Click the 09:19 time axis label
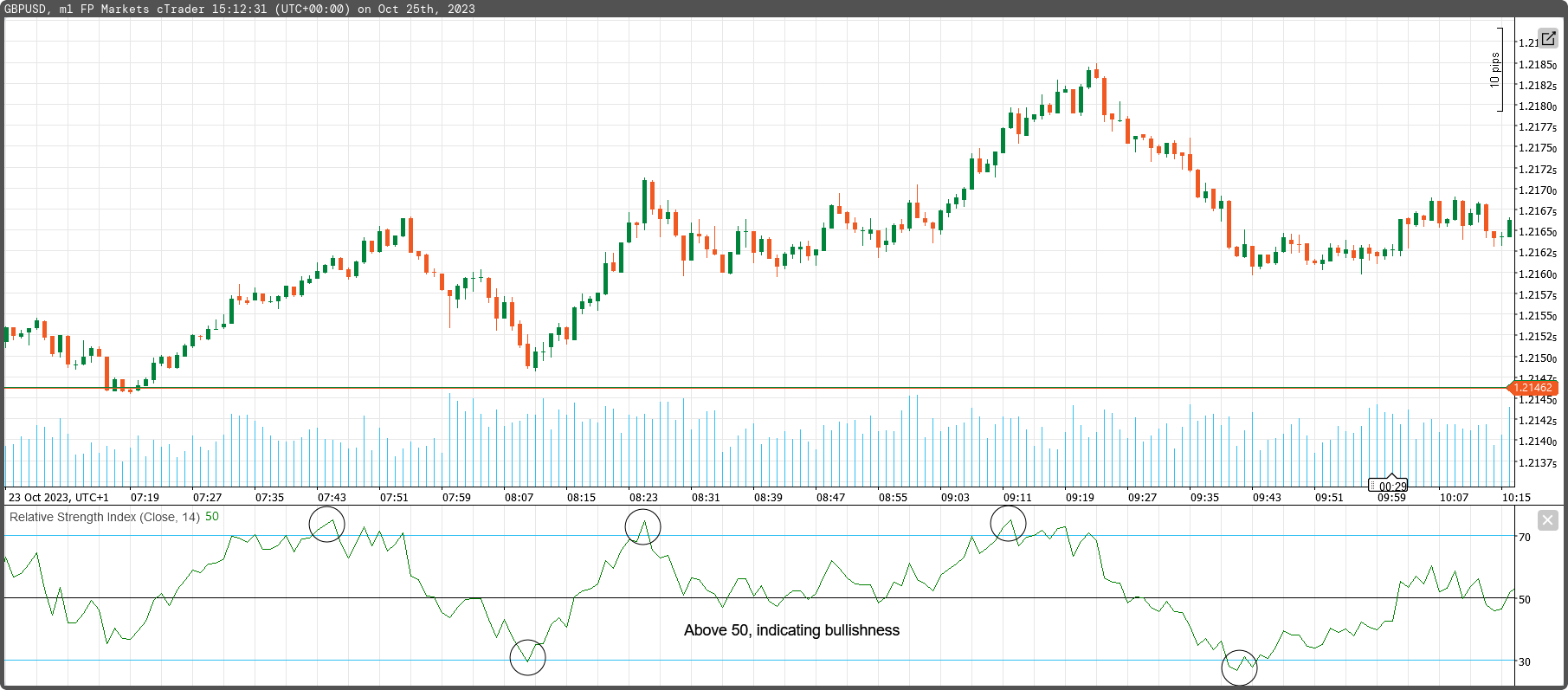 pos(1080,498)
